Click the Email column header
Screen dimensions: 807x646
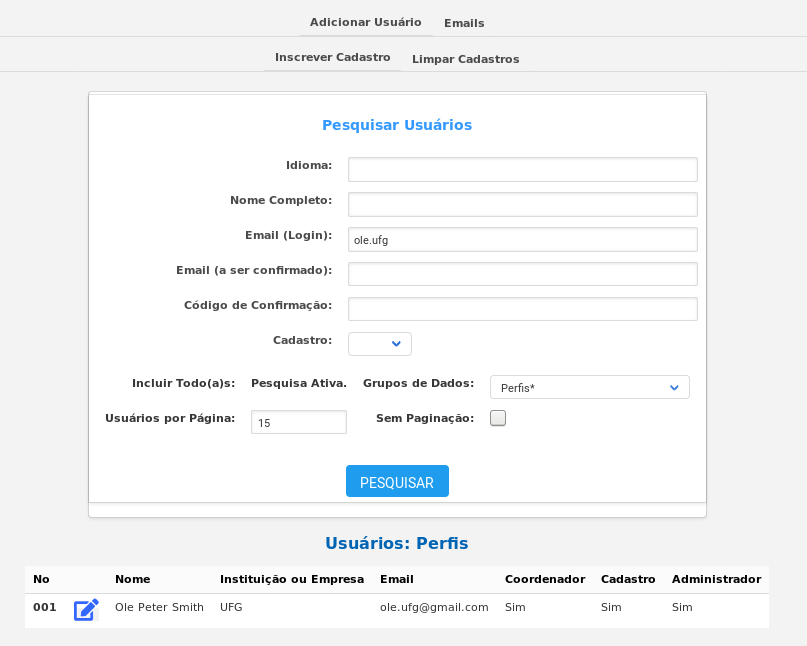click(397, 579)
